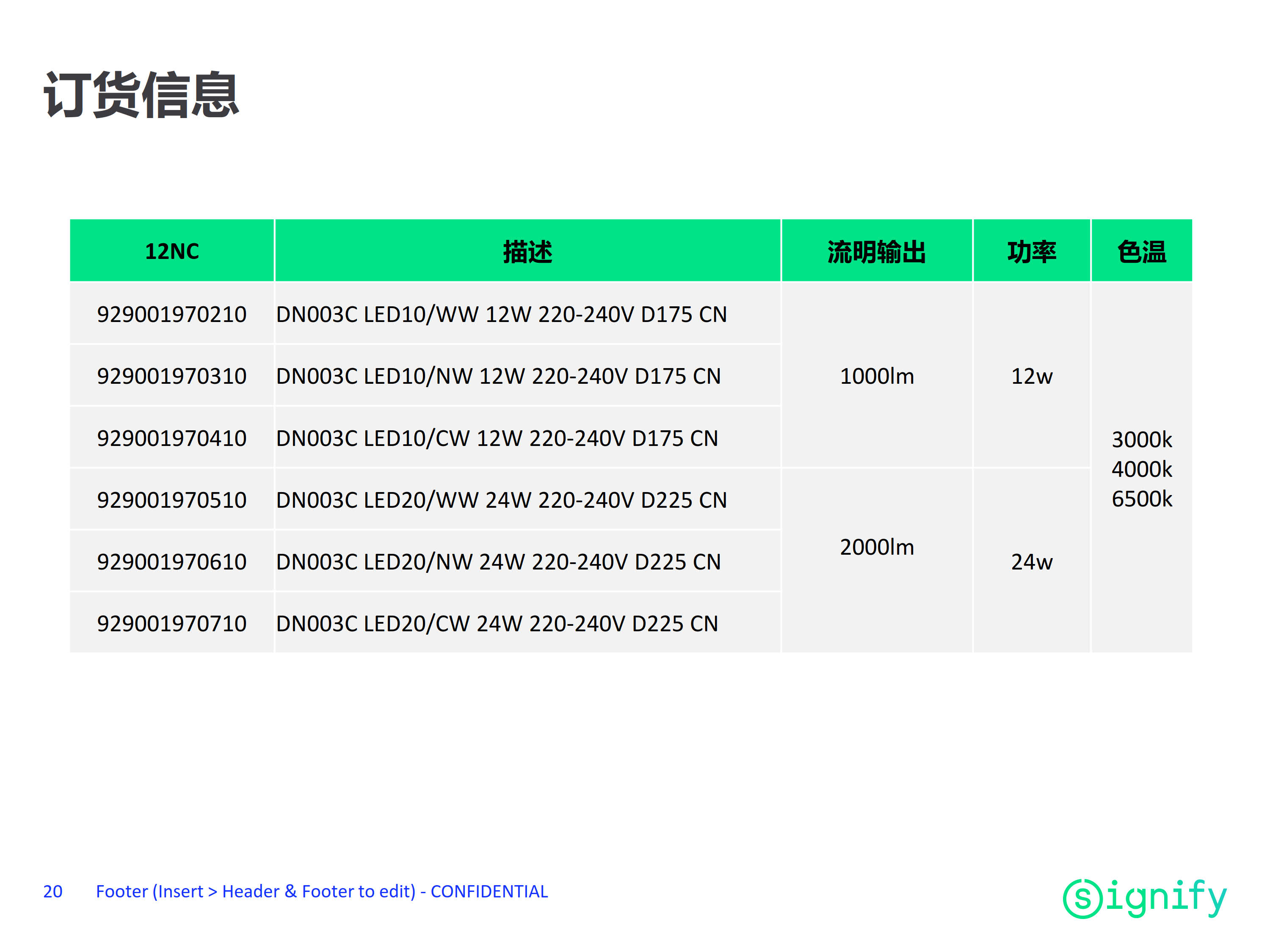1270x952 pixels.
Task: Click cell 929001970410
Action: click(x=172, y=438)
